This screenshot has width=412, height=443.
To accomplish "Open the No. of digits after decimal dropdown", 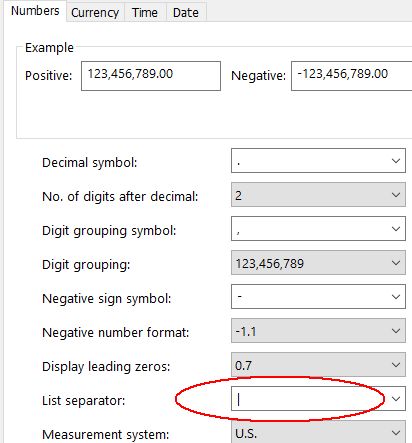I will point(318,195).
